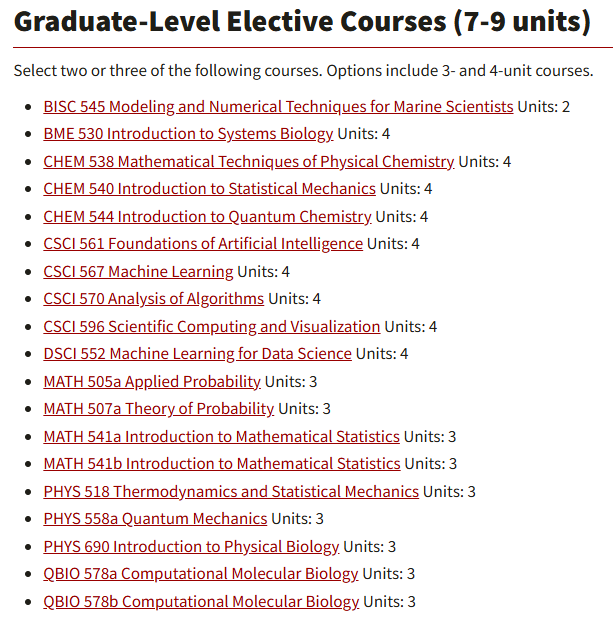Click DSCI 552 Machine Learning for Data Science
This screenshot has width=613, height=621.
point(197,353)
